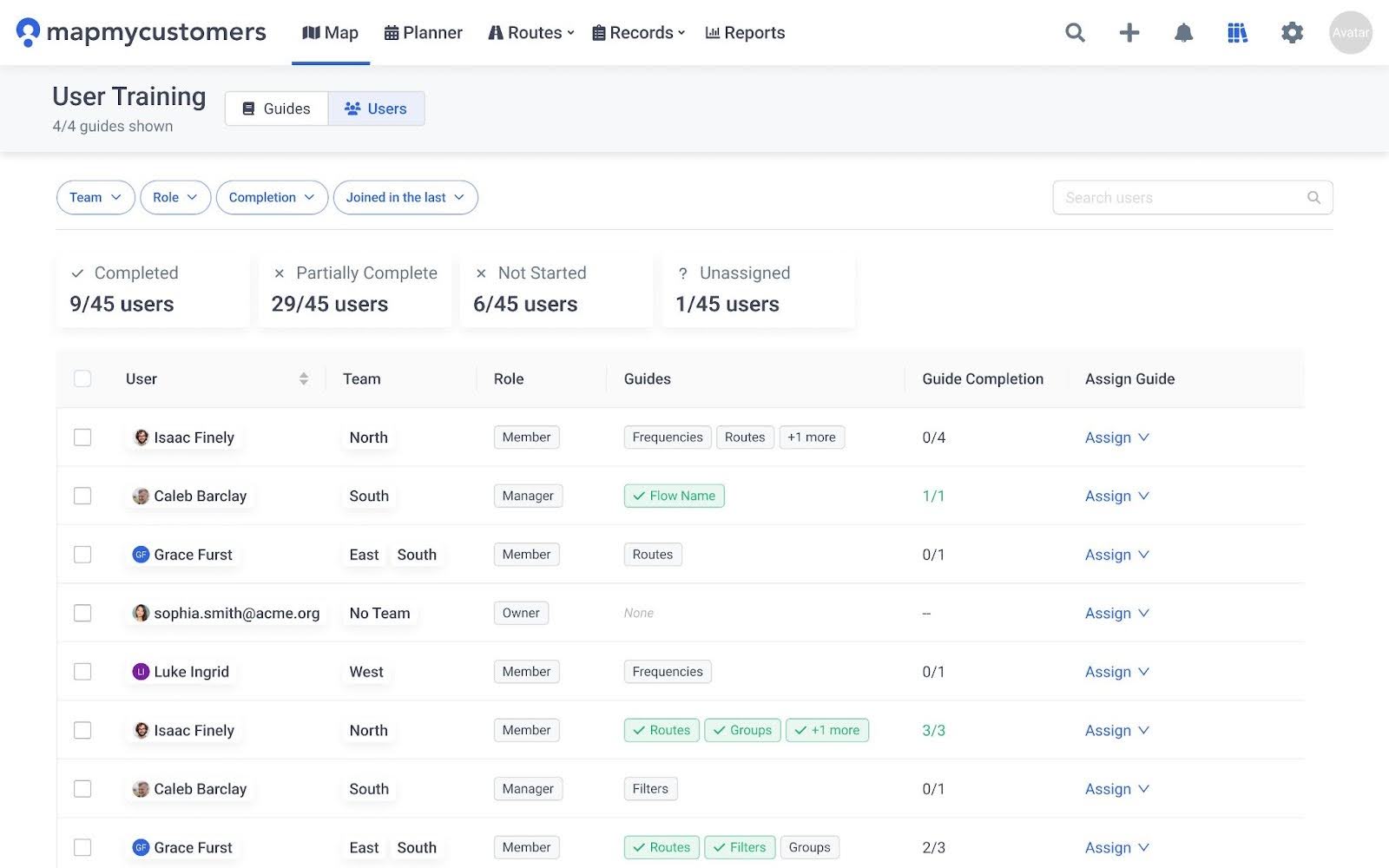Select the Partially Complete 29/45 users card

tap(354, 290)
